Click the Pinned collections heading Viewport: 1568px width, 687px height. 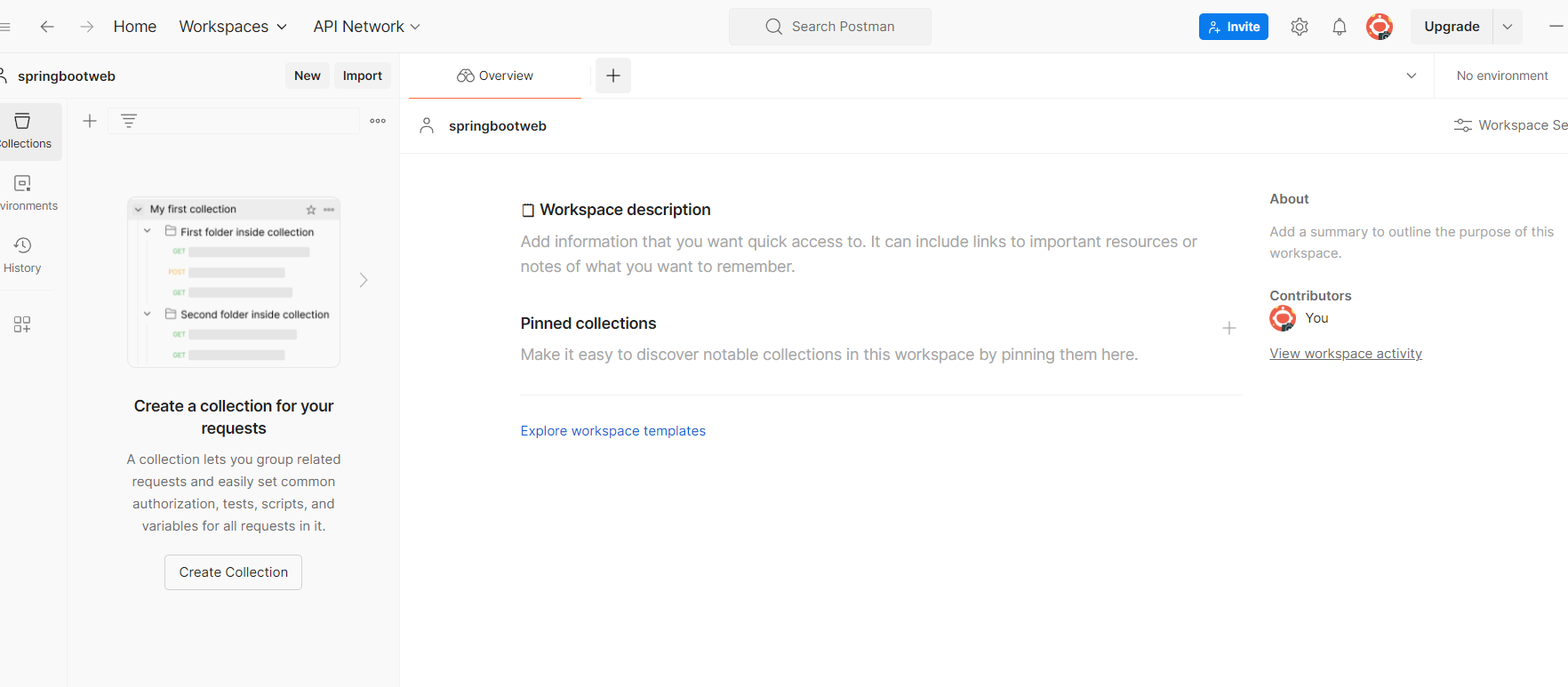(588, 324)
